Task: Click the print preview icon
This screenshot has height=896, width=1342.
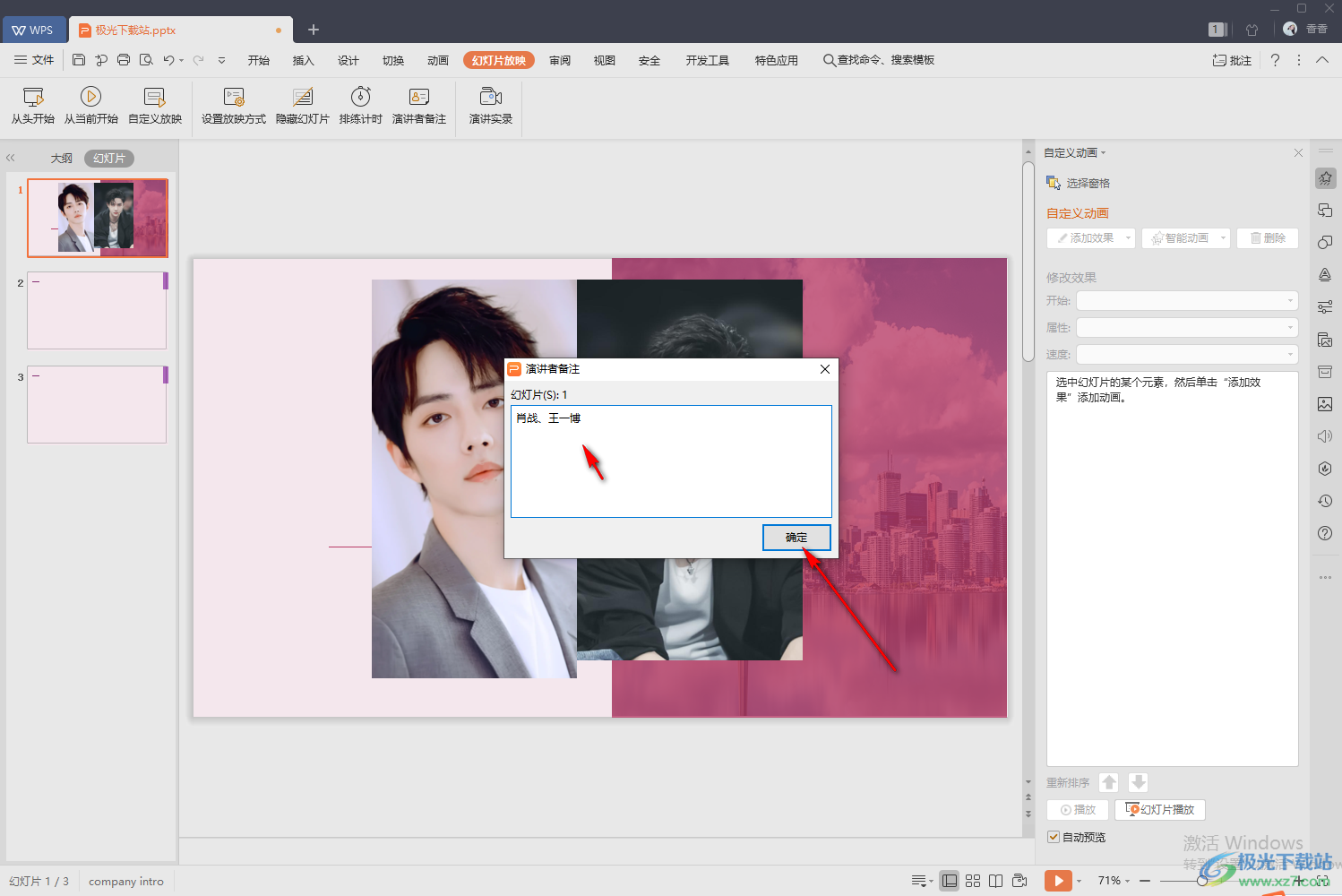Action: [x=146, y=60]
